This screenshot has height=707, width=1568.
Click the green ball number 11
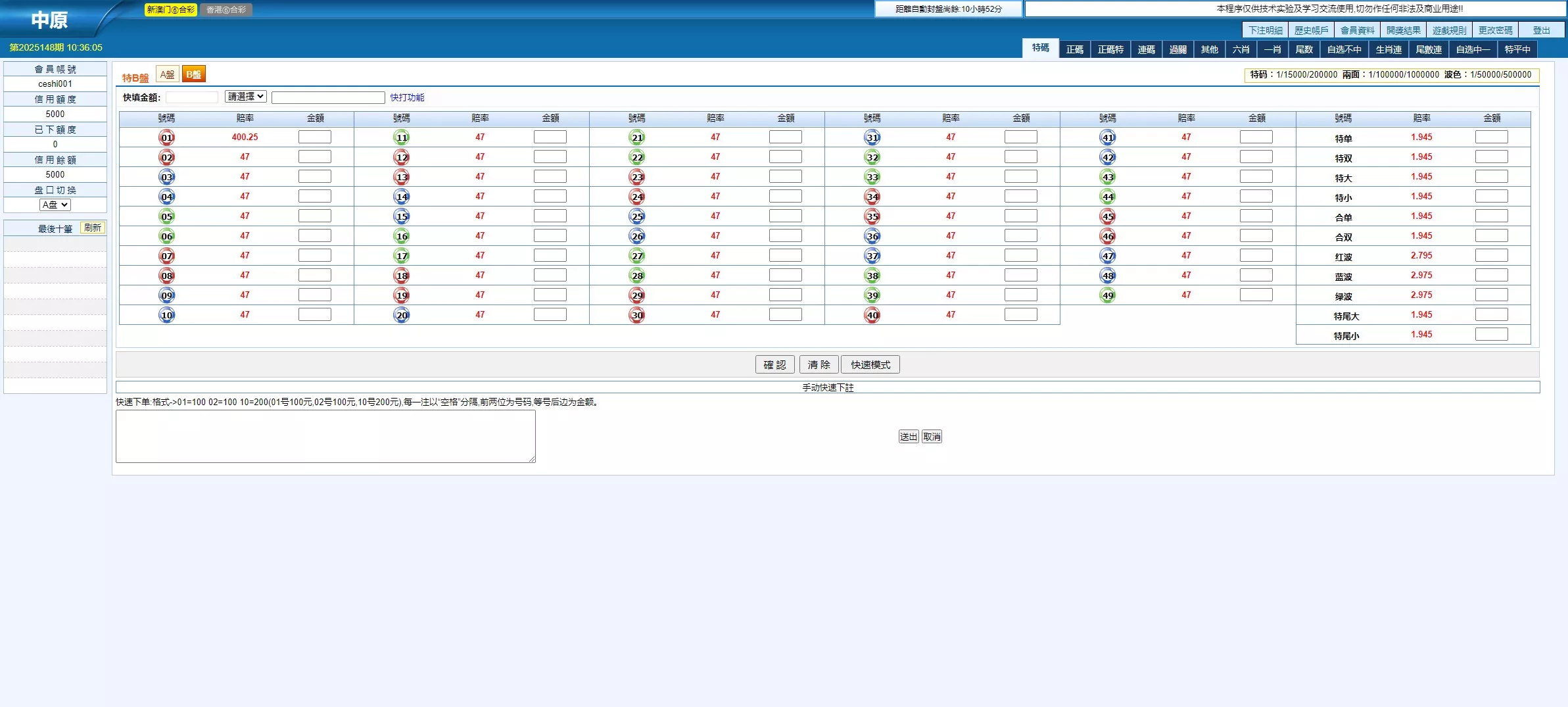coord(402,137)
